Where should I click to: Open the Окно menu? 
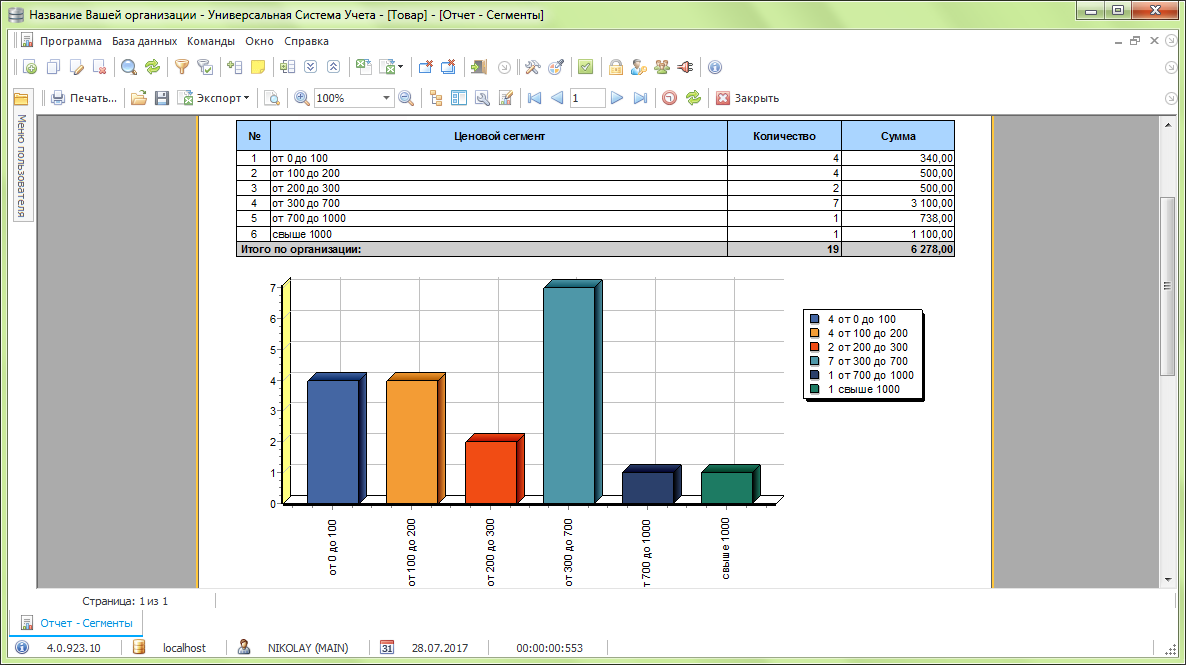[259, 41]
